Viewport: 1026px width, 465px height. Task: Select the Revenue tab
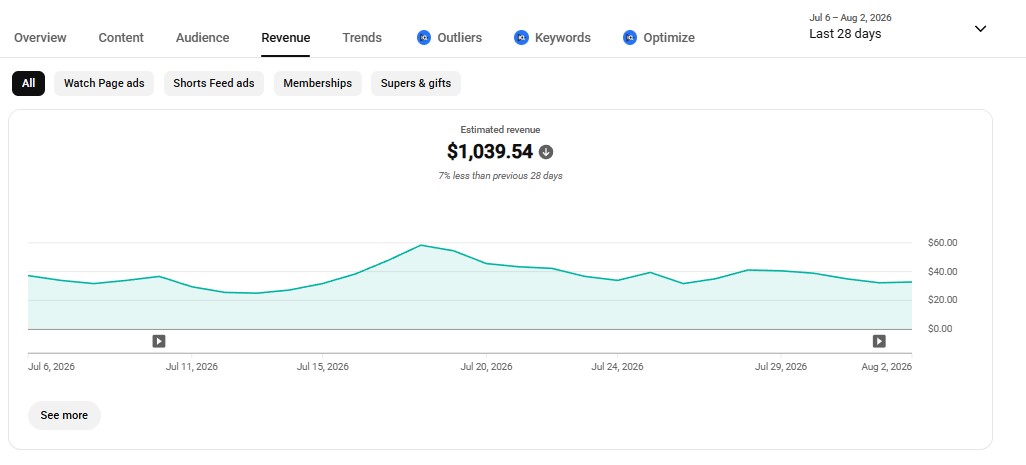pos(285,37)
